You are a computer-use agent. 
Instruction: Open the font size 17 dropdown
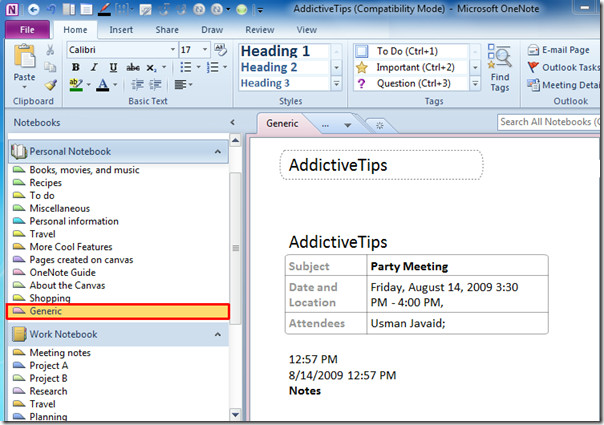[x=205, y=50]
